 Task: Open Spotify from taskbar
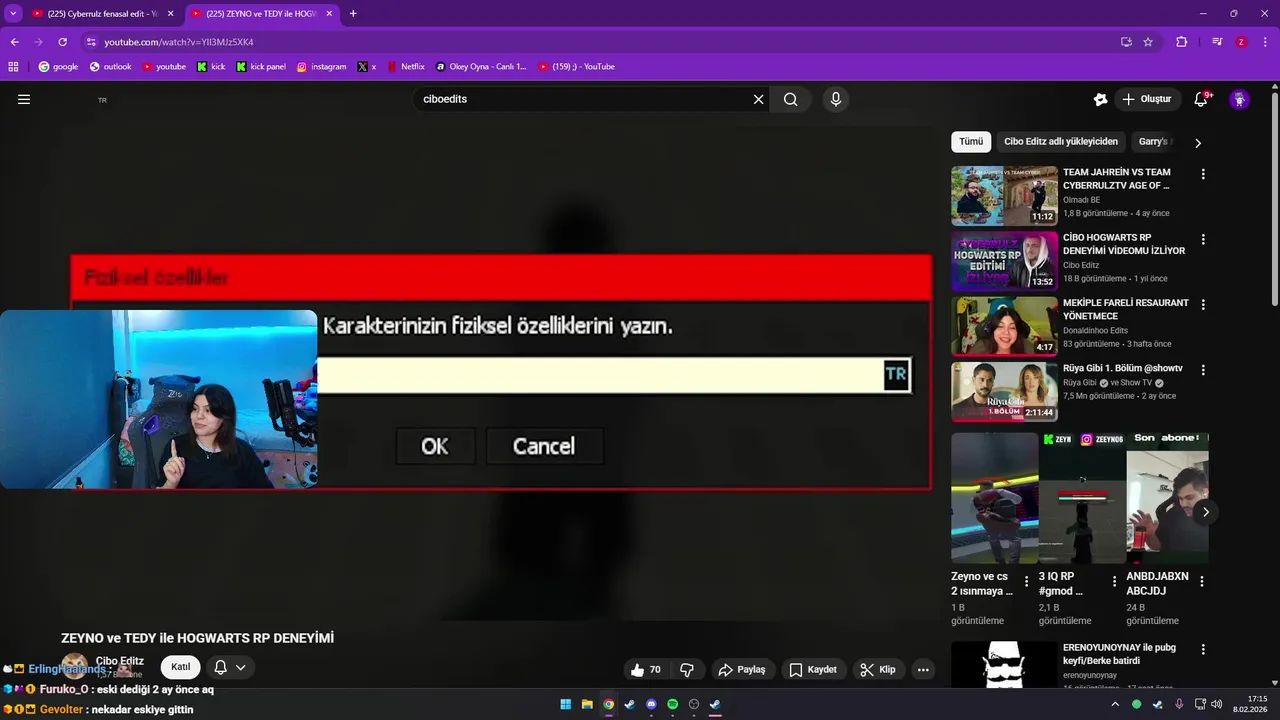click(x=672, y=704)
